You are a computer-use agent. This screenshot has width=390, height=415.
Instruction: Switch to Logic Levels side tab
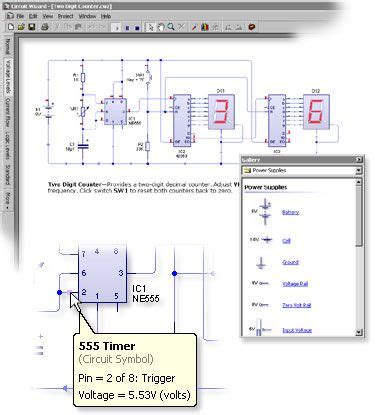[x=8, y=146]
